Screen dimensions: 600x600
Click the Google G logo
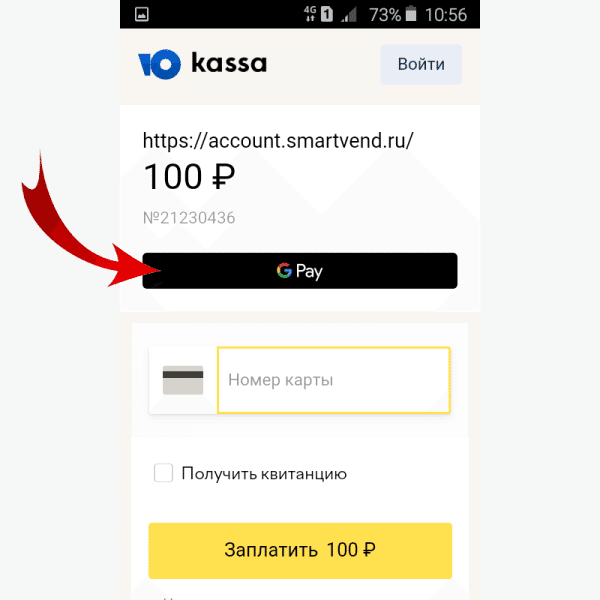pyautogui.click(x=284, y=270)
